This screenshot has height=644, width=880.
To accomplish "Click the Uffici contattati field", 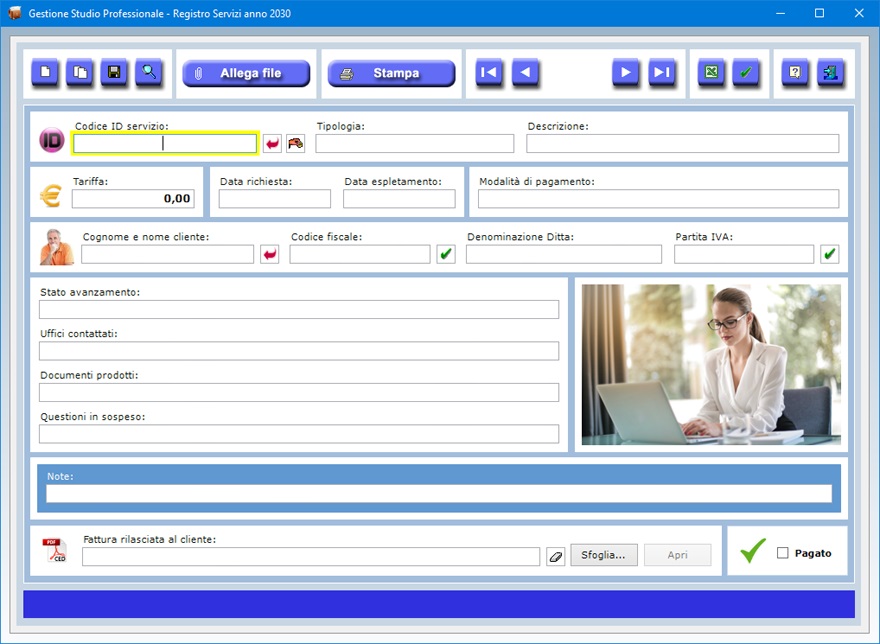I will point(299,351).
